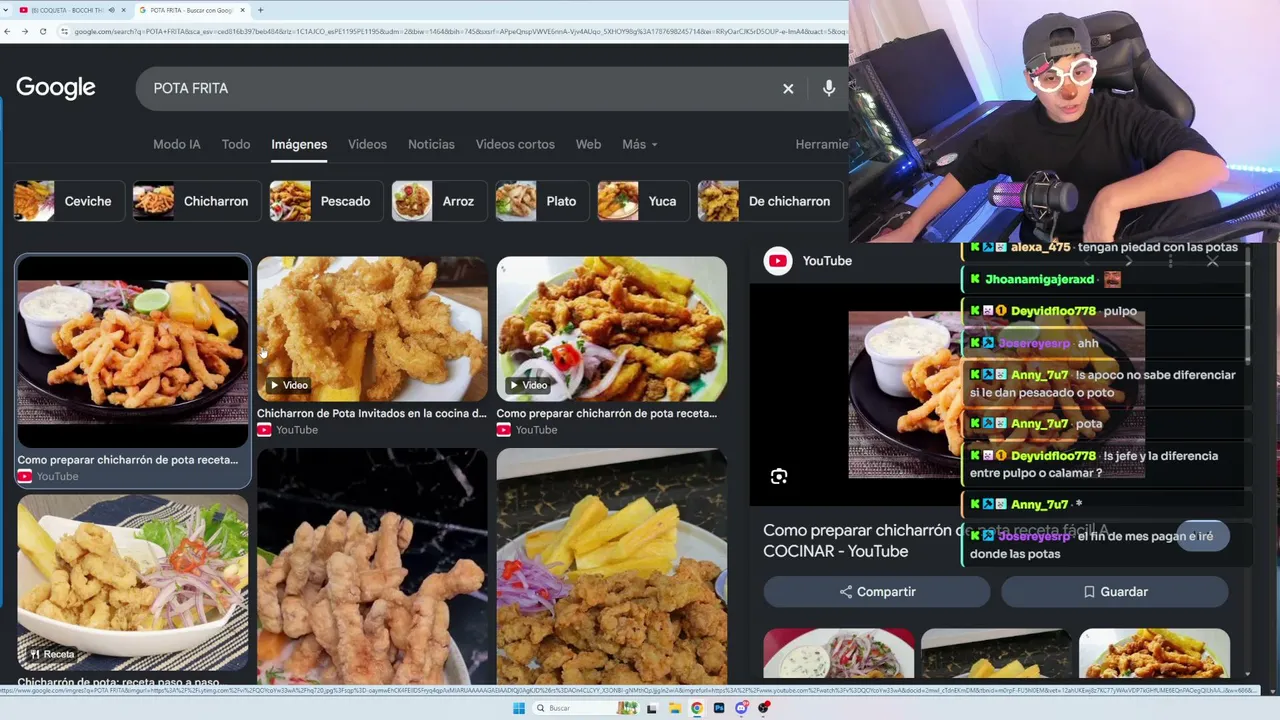Open the YouTube source in preview panel
Image resolution: width=1280 pixels, height=720 pixels.
click(x=808, y=261)
